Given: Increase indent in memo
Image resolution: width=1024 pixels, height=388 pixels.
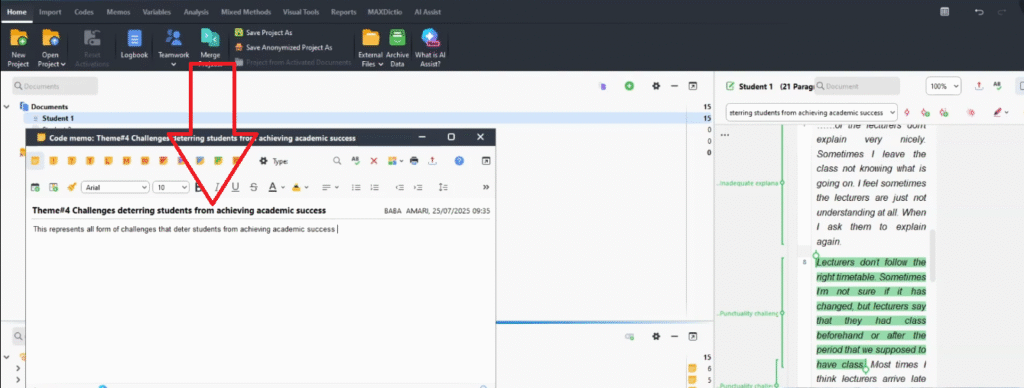Looking at the screenshot, I should (419, 187).
